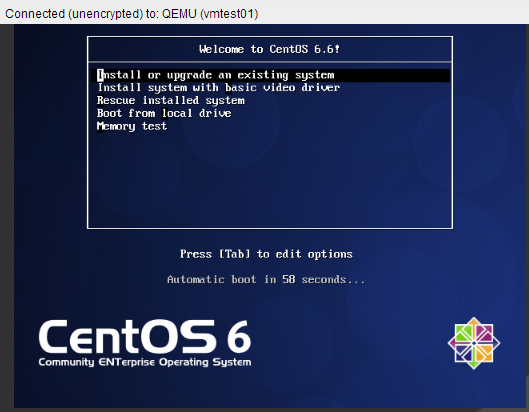The image size is (529, 412).
Task: Click the "Welcome to CentOS 6.6!" title
Action: coord(270,49)
